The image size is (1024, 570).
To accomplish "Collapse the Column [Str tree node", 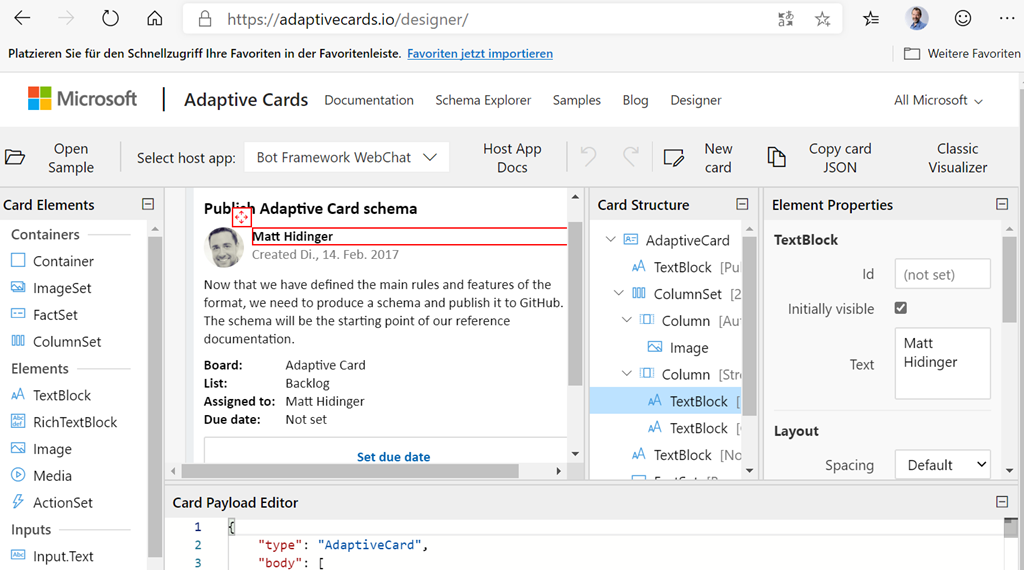I will pyautogui.click(x=626, y=373).
